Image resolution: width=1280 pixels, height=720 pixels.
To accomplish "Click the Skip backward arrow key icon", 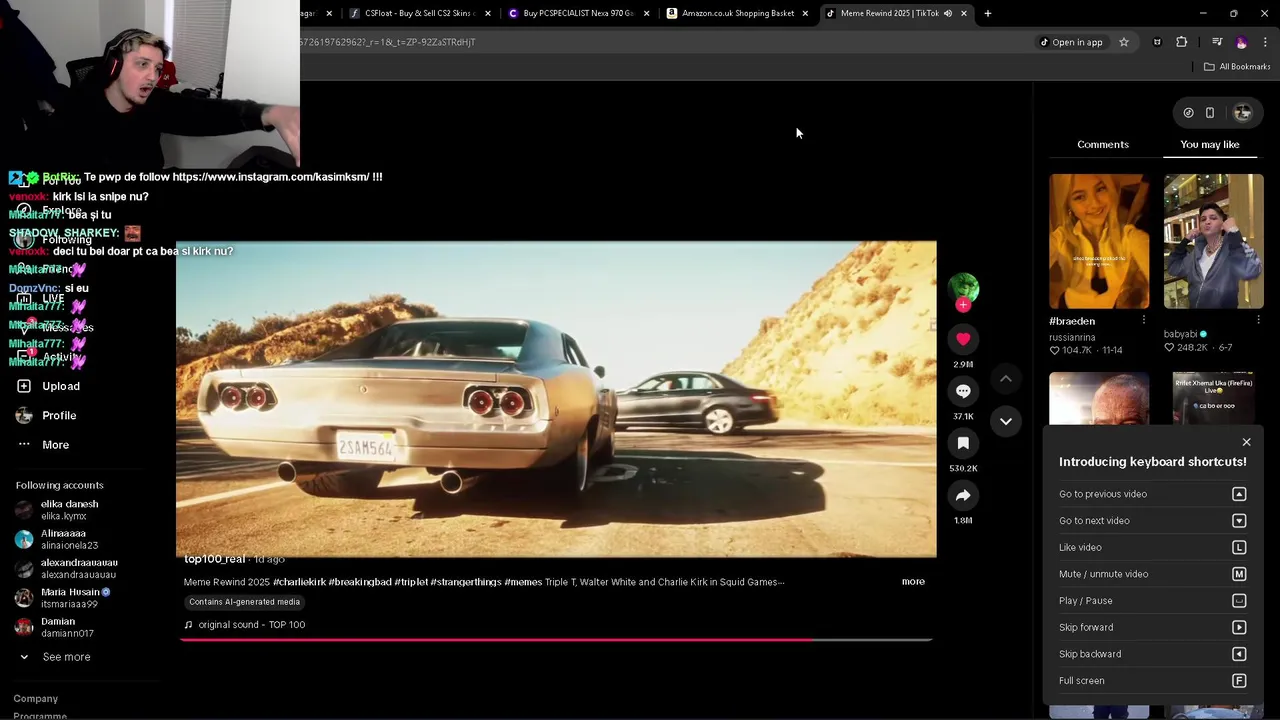I will [x=1239, y=654].
